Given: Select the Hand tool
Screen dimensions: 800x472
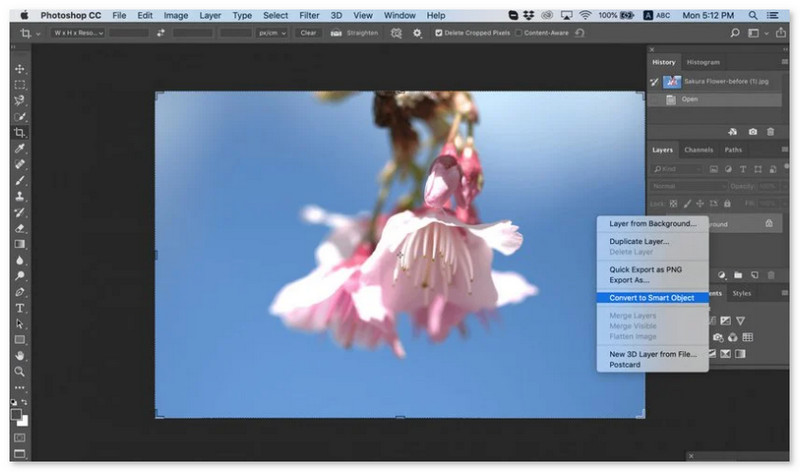Looking at the screenshot, I should (x=20, y=356).
